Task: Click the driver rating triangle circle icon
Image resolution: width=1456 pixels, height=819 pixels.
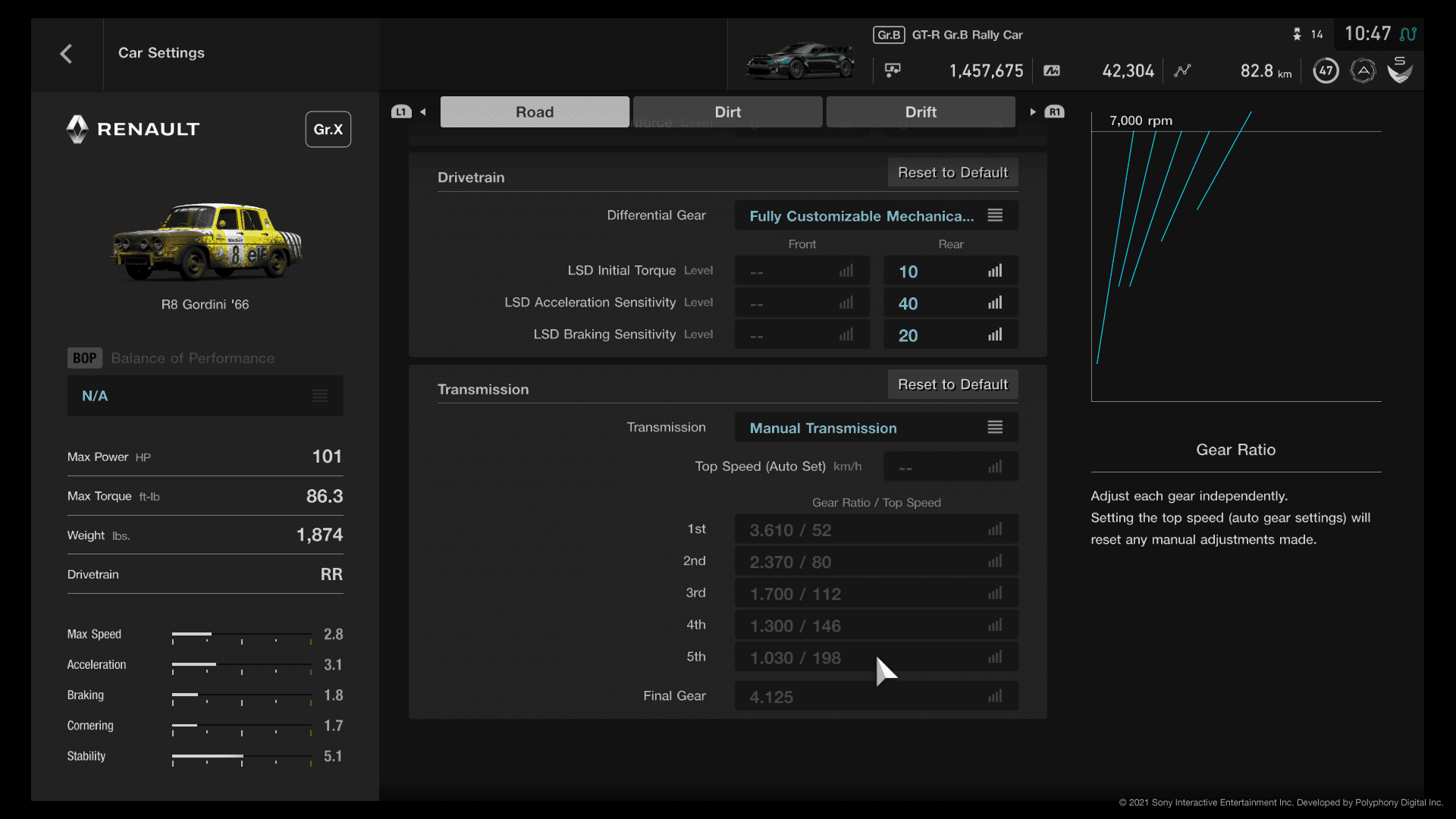Action: coord(1363,71)
